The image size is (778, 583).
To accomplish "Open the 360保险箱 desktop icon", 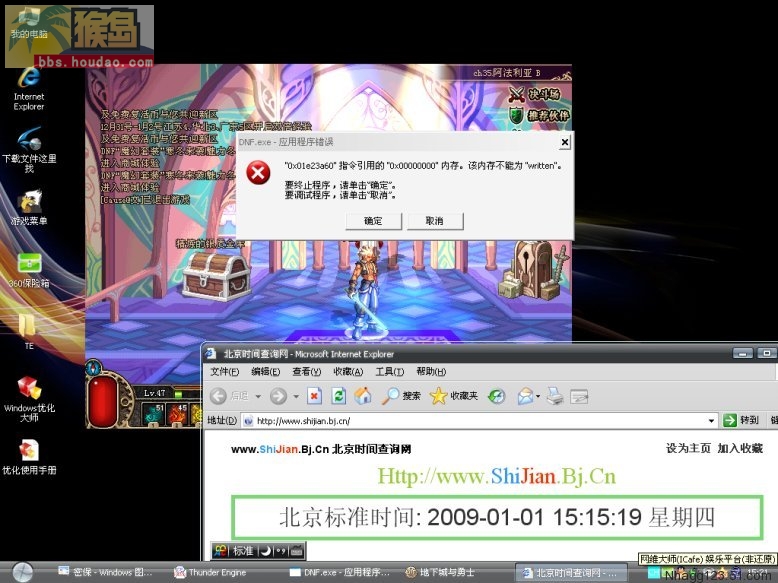I will coord(29,270).
